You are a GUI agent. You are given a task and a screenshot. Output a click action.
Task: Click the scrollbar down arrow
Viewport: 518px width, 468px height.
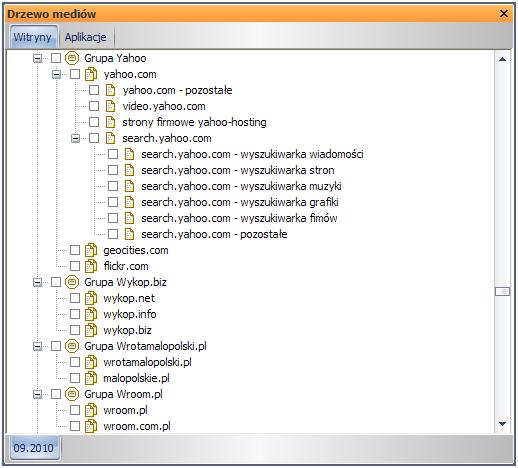(502, 424)
